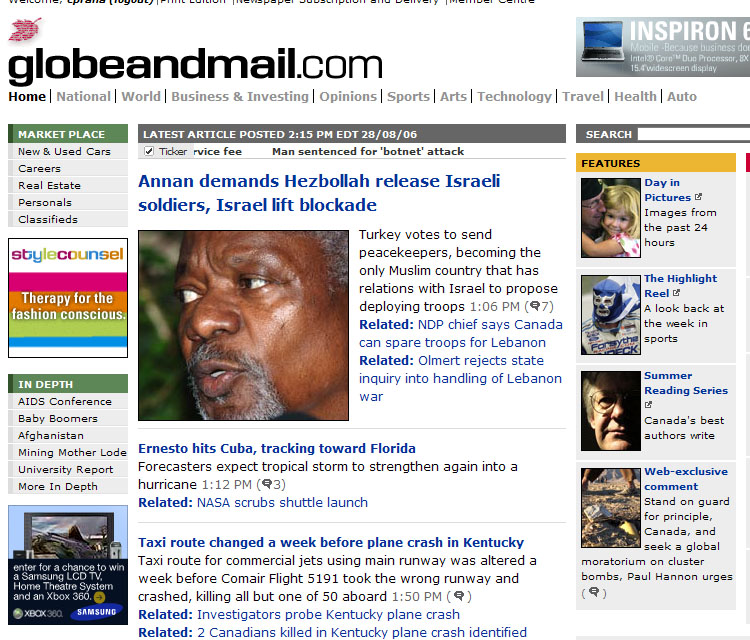The height and width of the screenshot is (640, 750).
Task: Click the red maple leaf logo icon
Action: coord(25,30)
